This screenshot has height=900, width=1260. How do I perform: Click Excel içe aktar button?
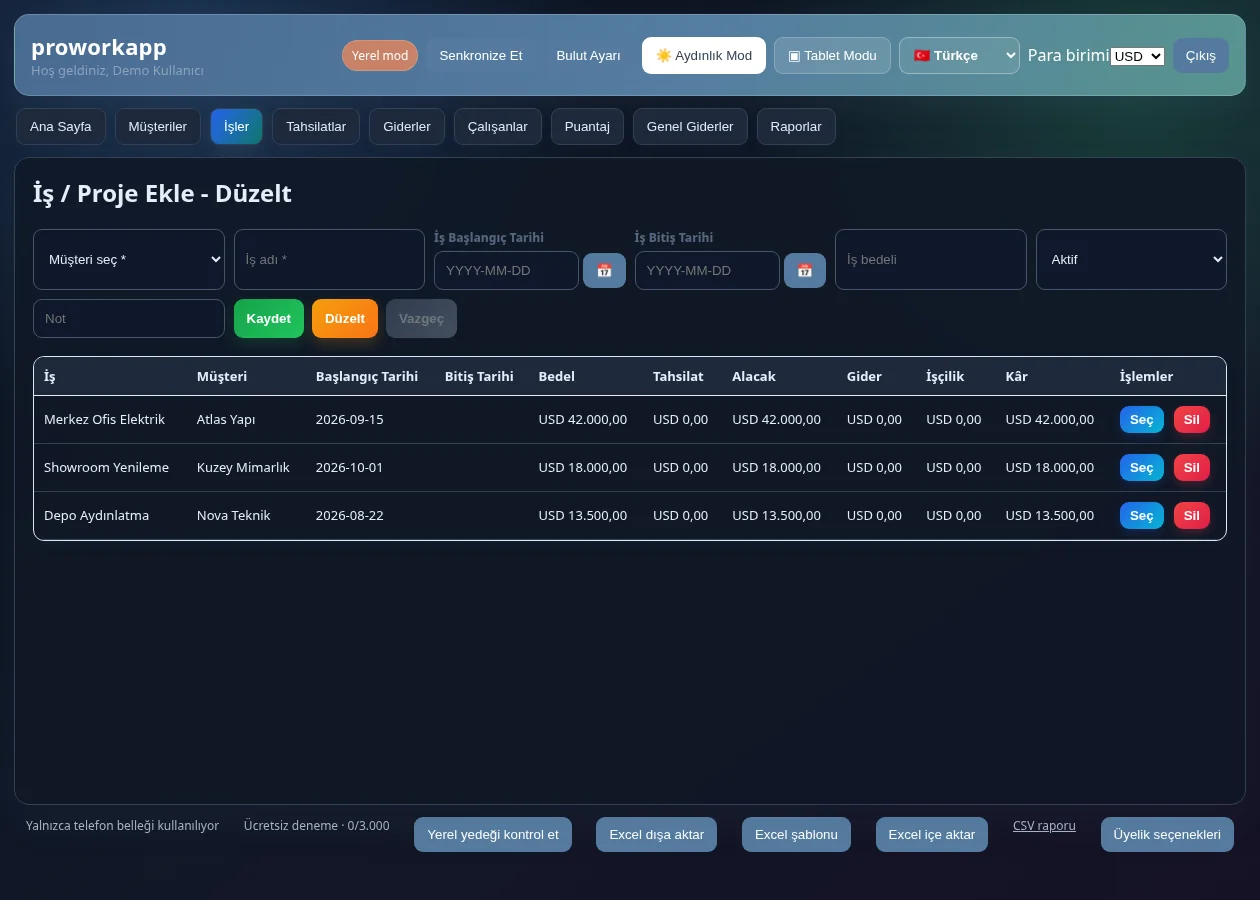[x=932, y=834]
